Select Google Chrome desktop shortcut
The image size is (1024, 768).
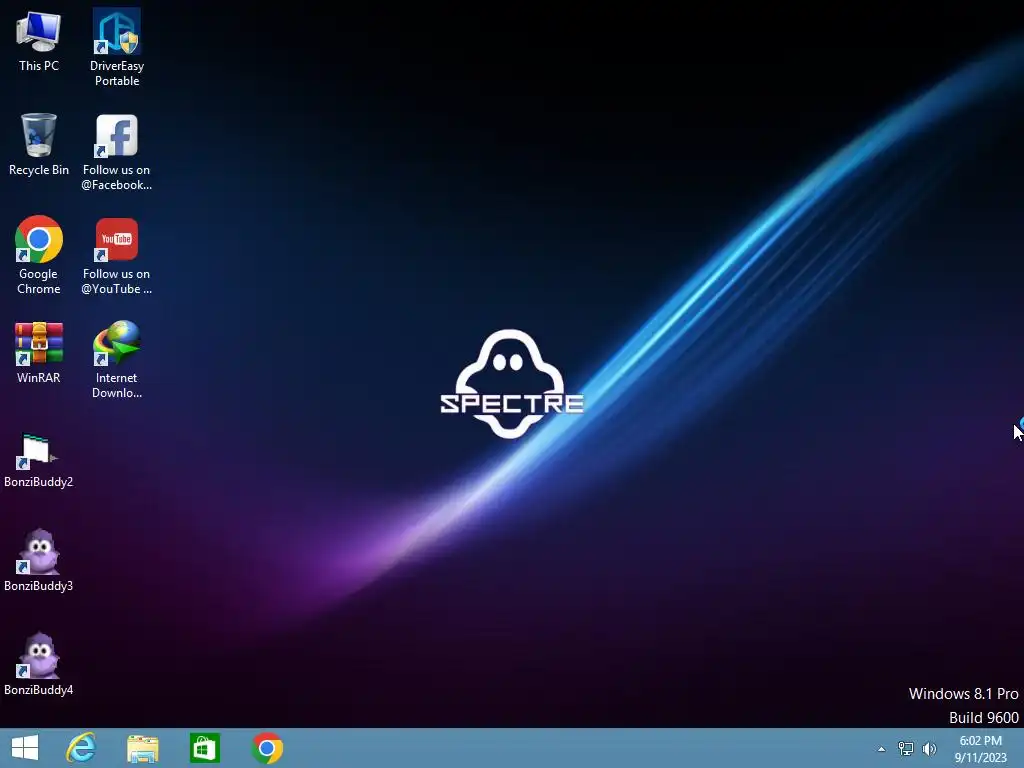tap(39, 255)
